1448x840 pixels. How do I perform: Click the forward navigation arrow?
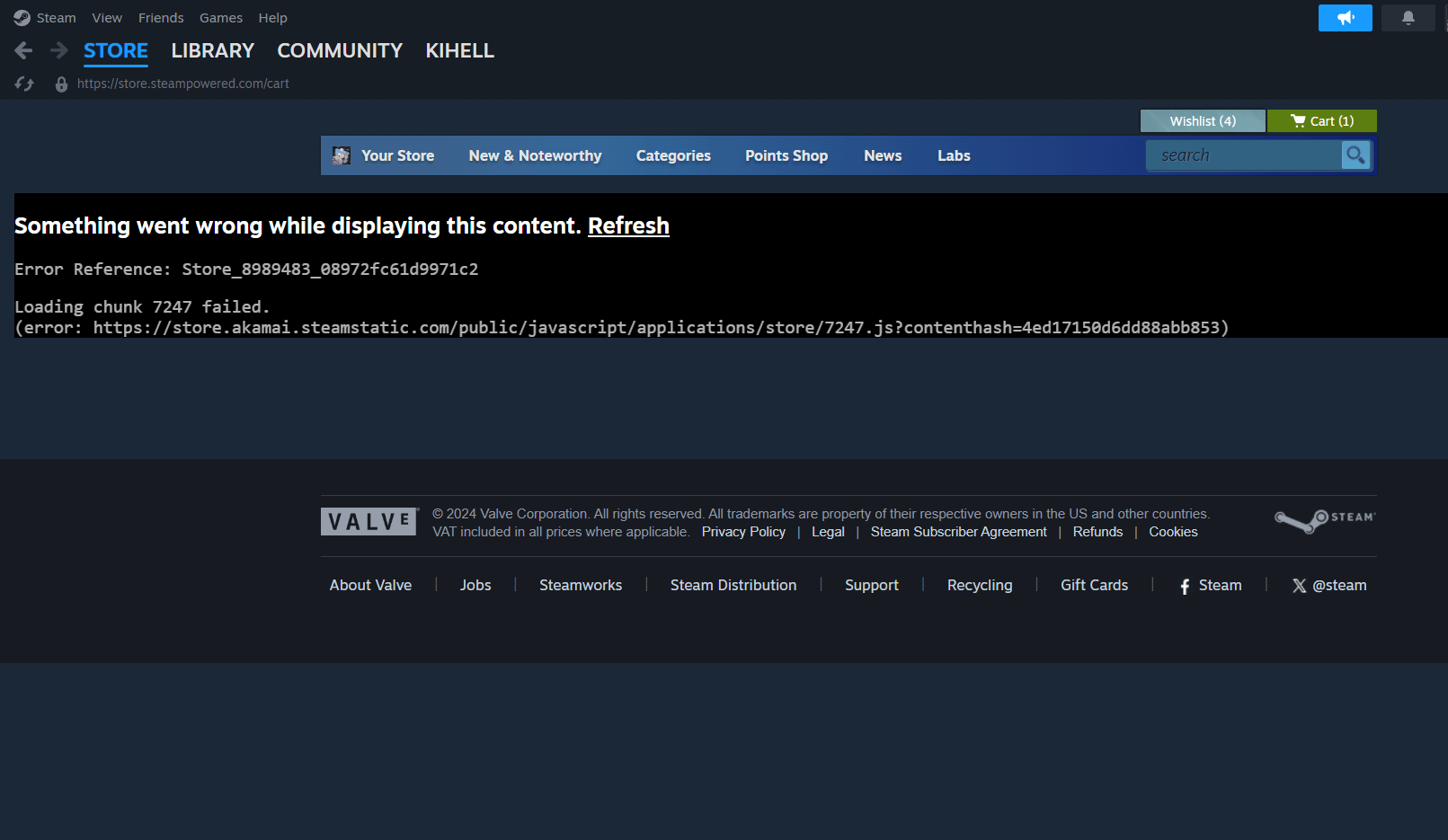pos(59,51)
